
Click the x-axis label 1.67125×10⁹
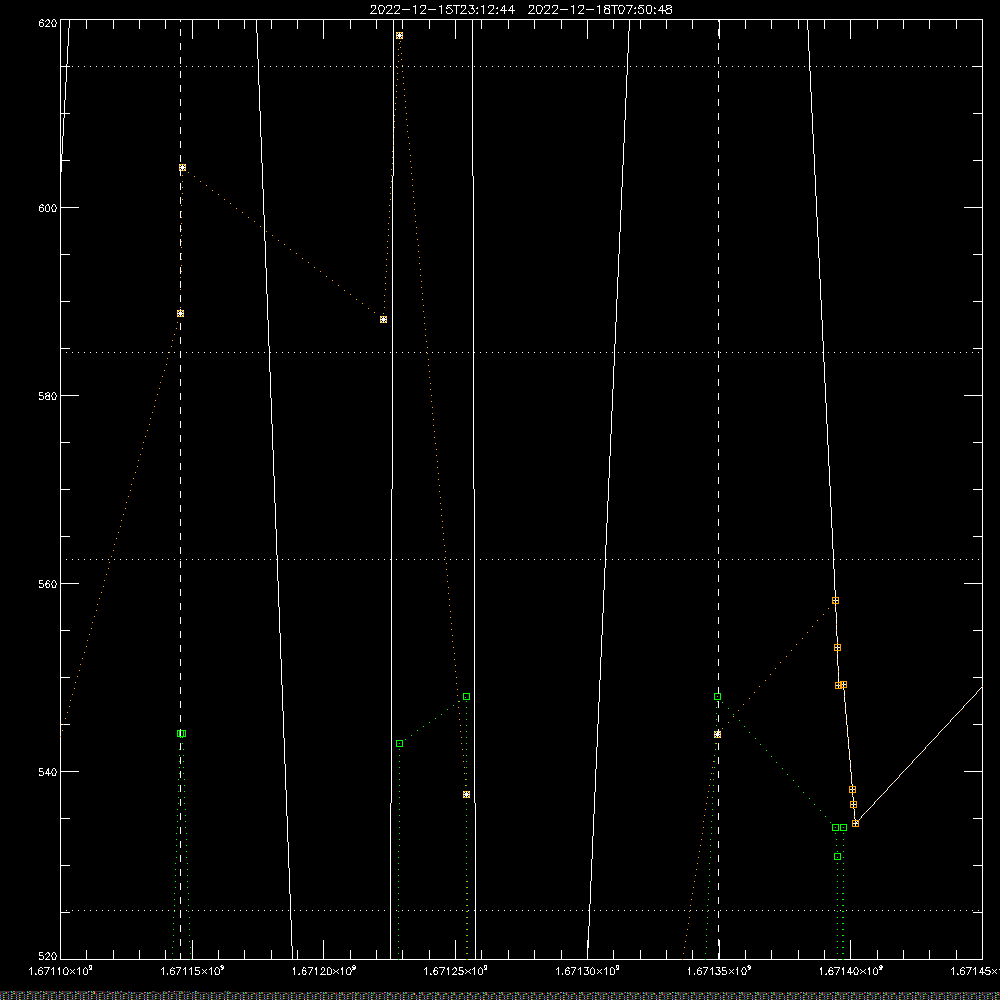pyautogui.click(x=455, y=971)
